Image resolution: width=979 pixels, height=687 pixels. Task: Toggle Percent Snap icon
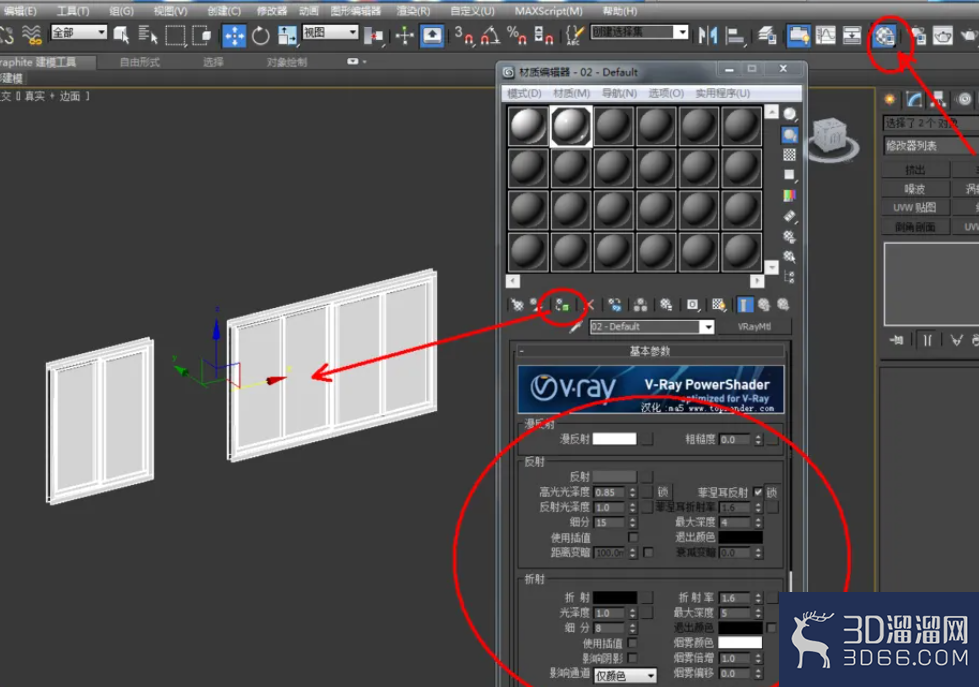516,36
